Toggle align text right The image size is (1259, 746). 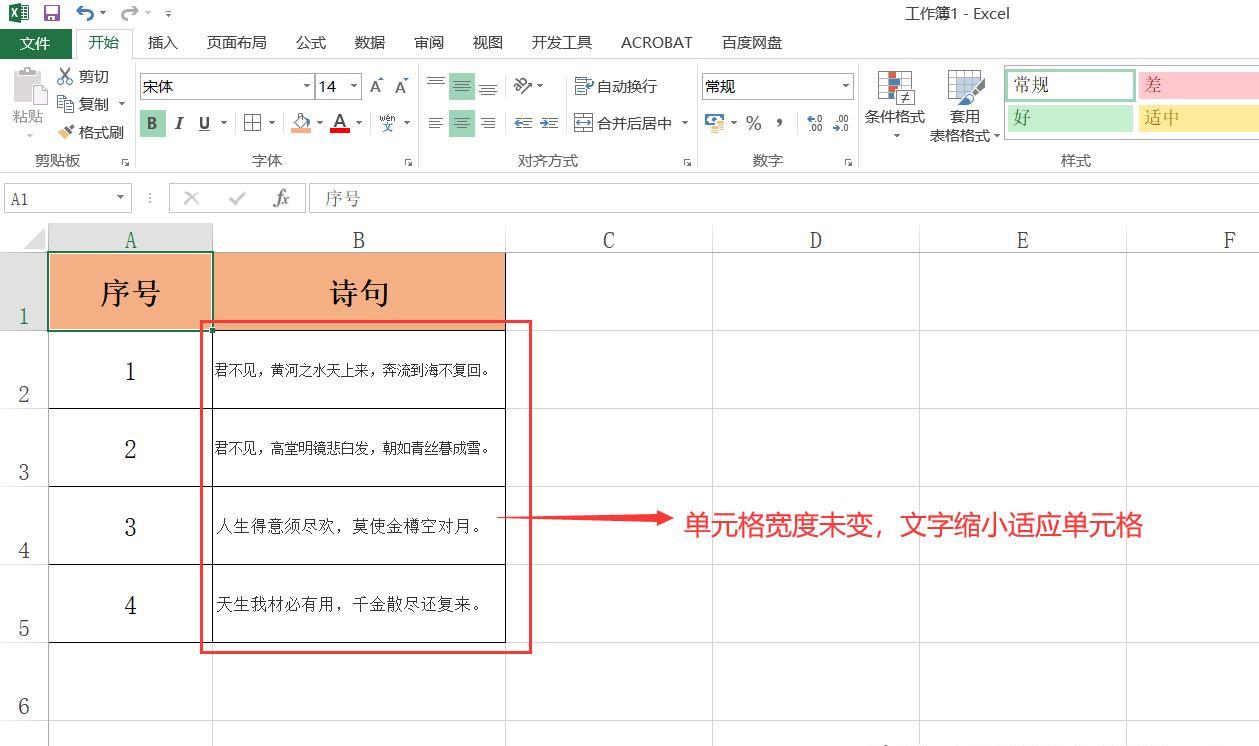[488, 123]
